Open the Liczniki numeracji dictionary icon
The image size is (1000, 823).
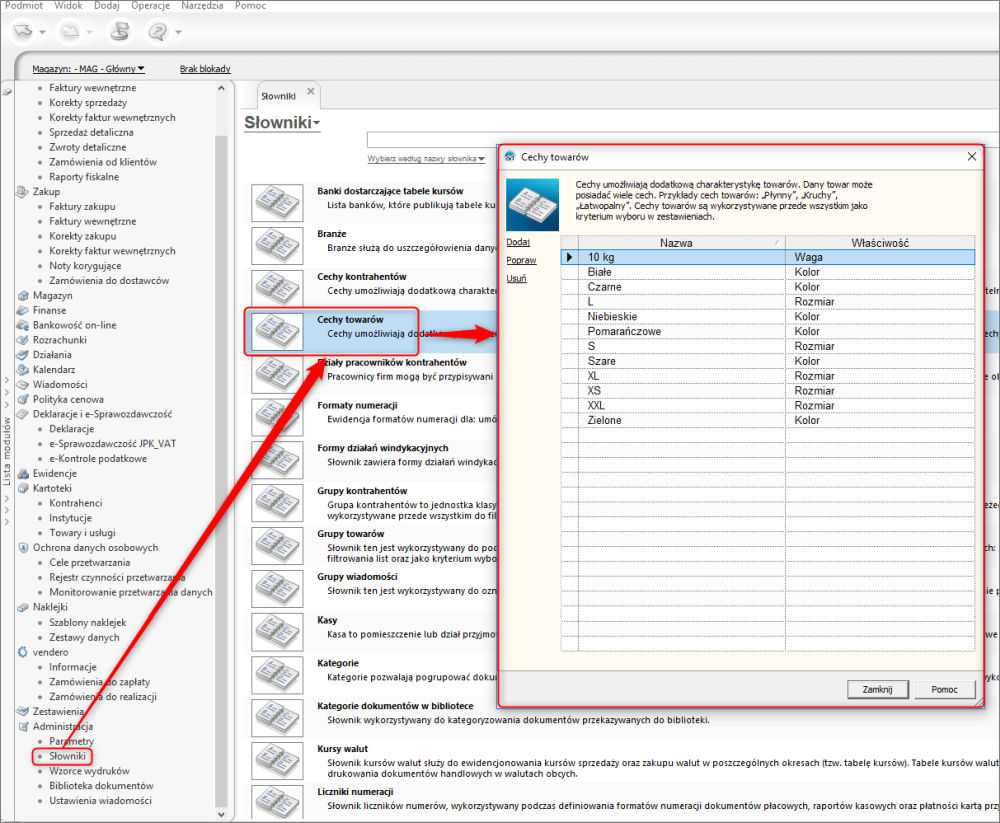[x=277, y=802]
